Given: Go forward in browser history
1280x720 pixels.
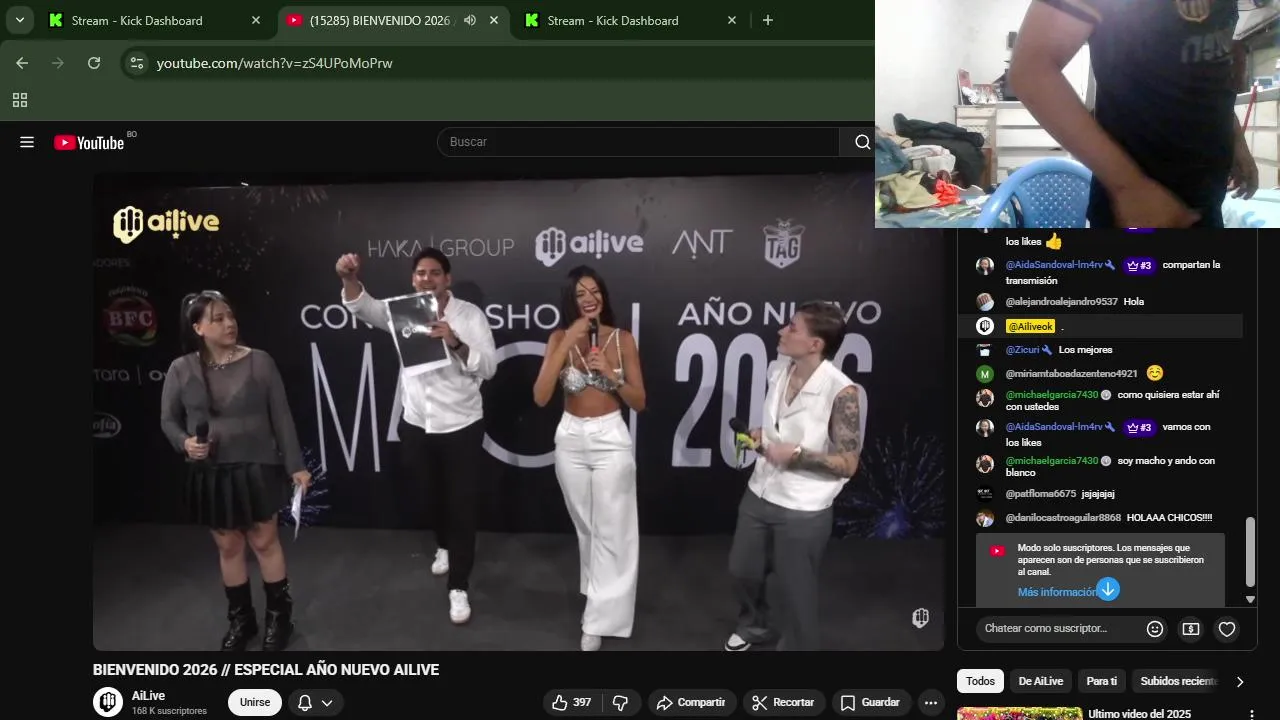Looking at the screenshot, I should coord(58,63).
